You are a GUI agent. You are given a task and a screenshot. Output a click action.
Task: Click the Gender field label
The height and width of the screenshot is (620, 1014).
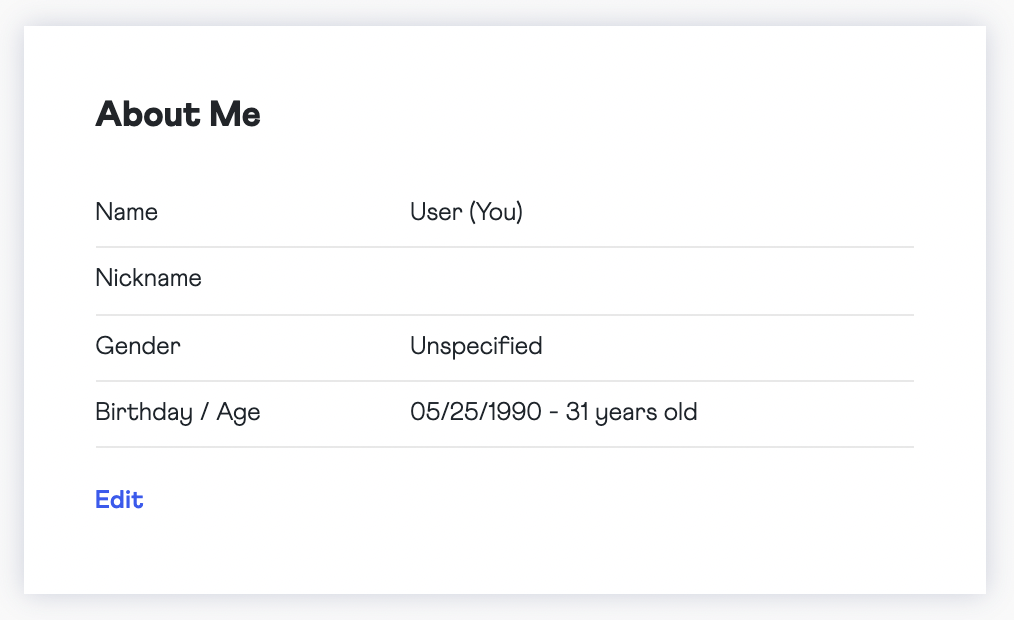click(138, 346)
